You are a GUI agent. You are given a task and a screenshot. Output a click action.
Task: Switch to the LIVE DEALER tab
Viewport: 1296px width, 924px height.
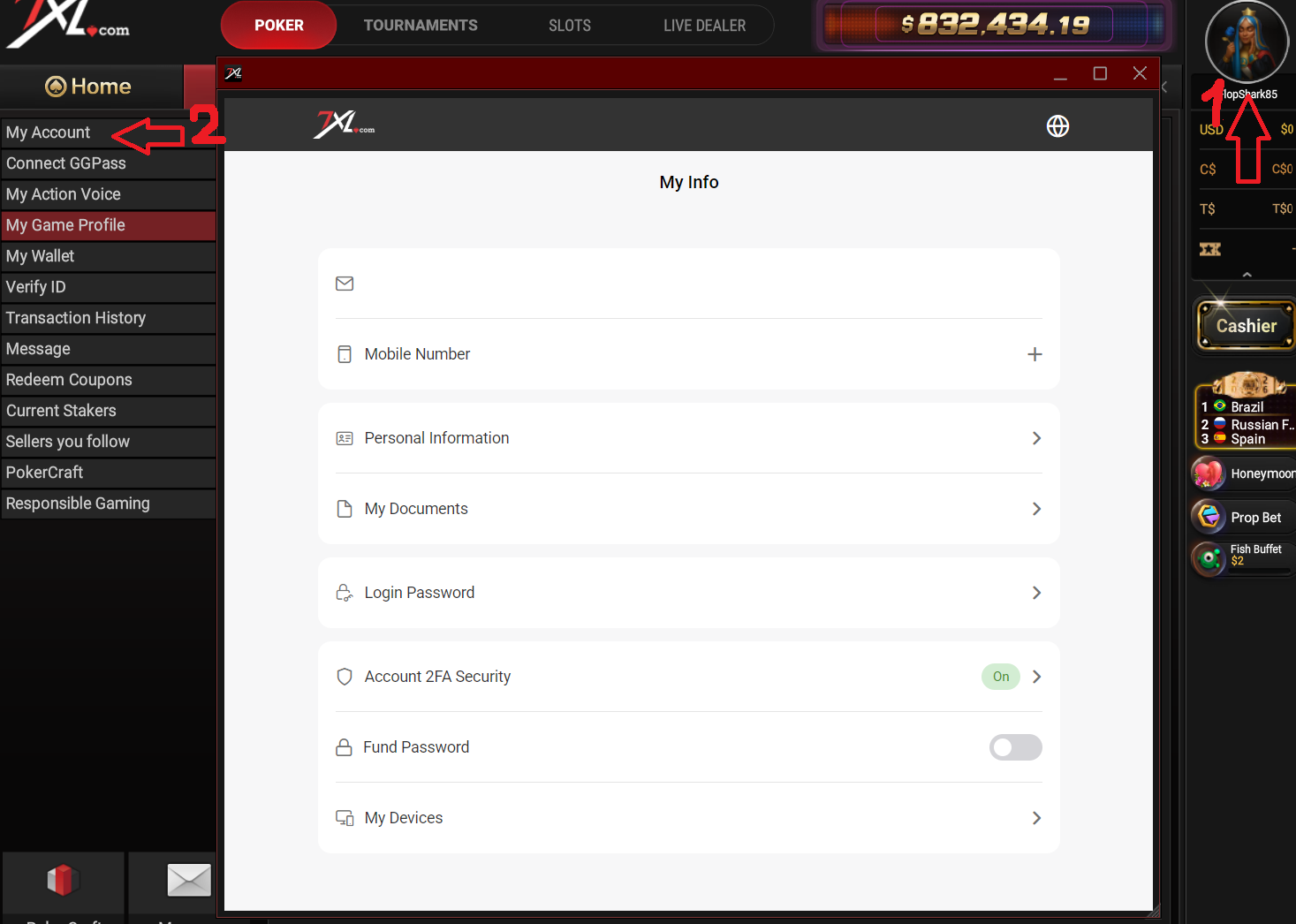point(704,26)
